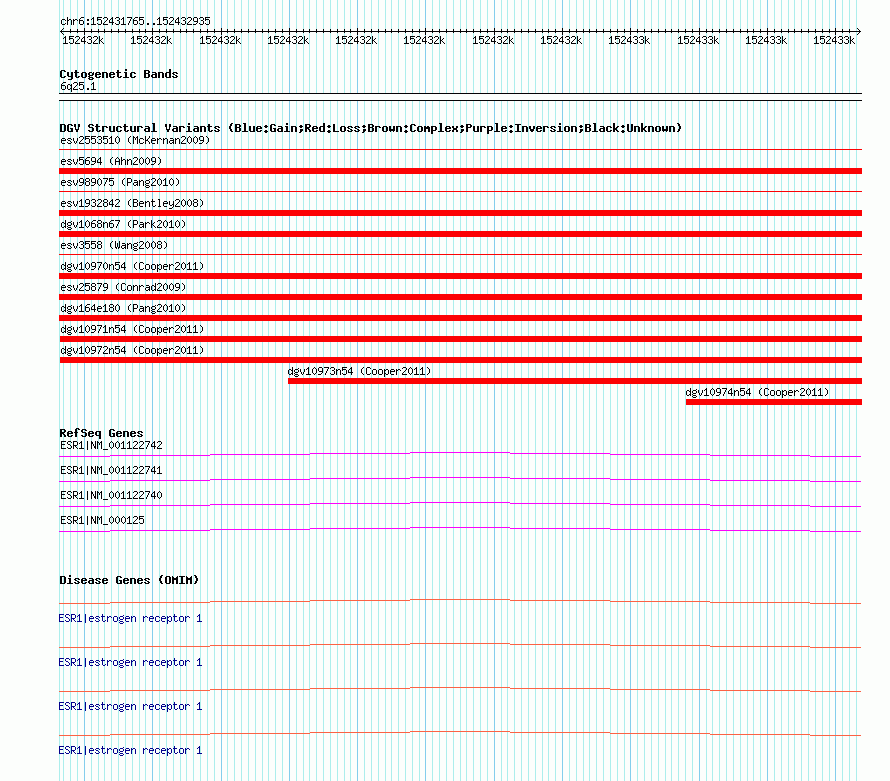Click the topmost ESR1|estrogen receptor 1 link
This screenshot has height=781, width=890.
tap(131, 618)
